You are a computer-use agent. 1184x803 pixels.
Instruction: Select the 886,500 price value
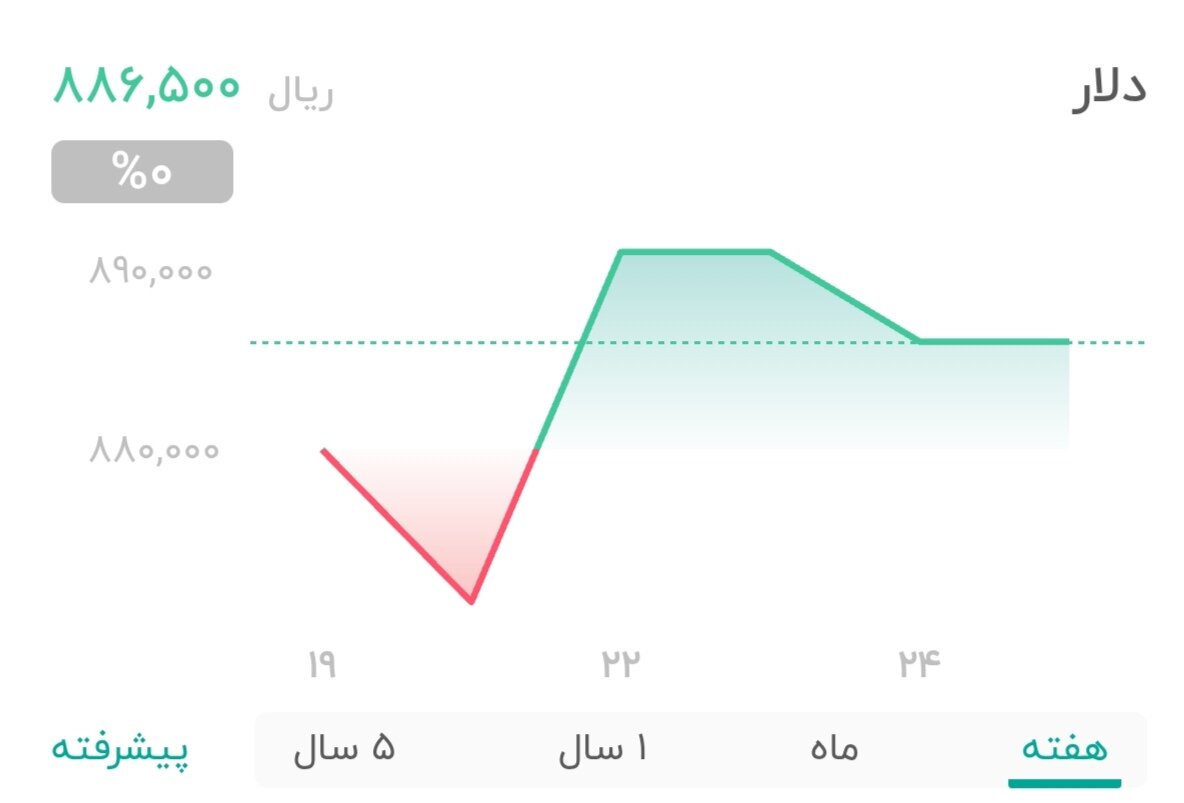coord(146,90)
